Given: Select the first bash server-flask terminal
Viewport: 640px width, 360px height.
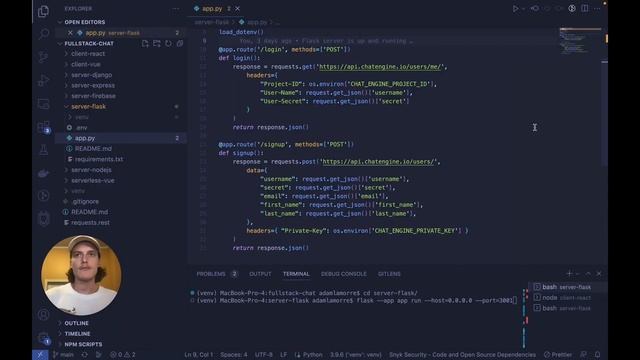Looking at the screenshot, I should pyautogui.click(x=568, y=287).
